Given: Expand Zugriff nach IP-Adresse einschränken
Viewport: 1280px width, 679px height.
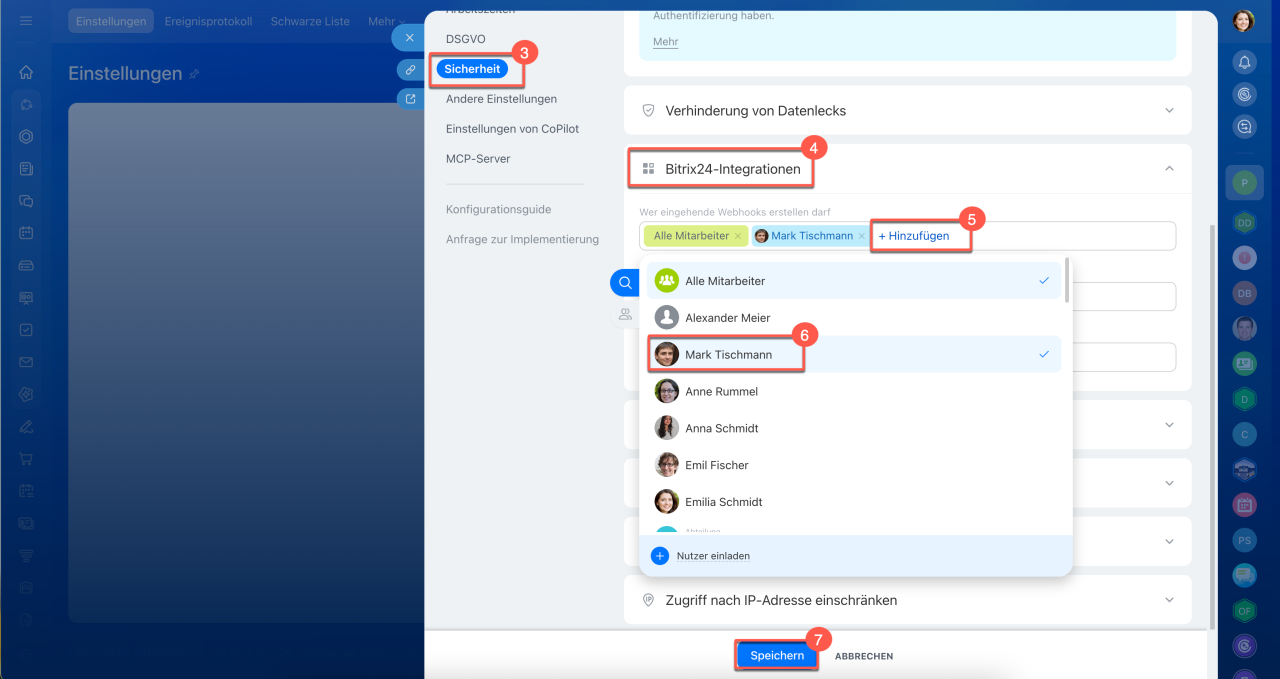Looking at the screenshot, I should coord(908,600).
